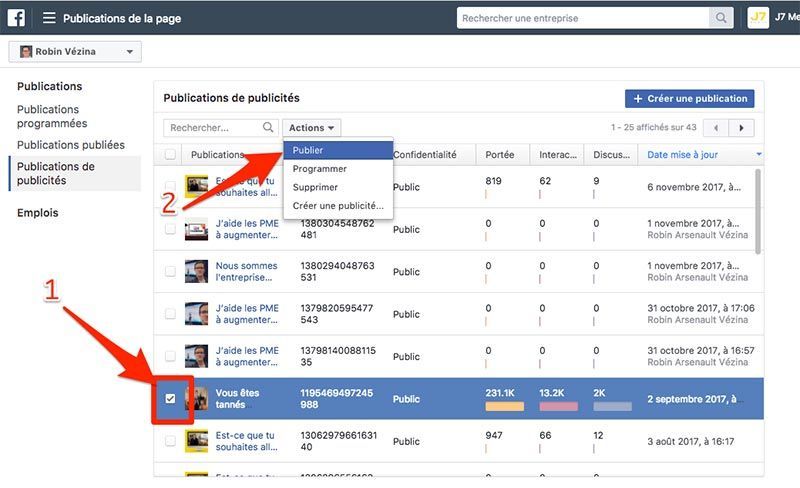The image size is (800, 488).
Task: Click plus icon on Créer une publication
Action: [x=637, y=99]
